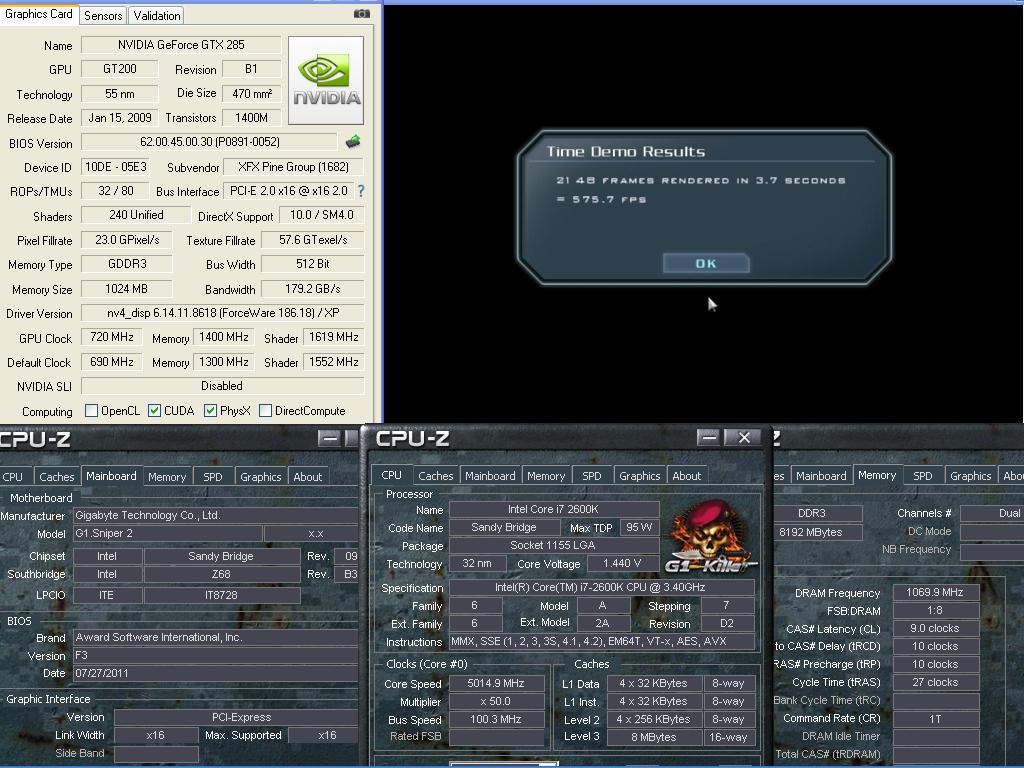The width and height of the screenshot is (1024, 768).
Task: Click the Subvendor XFX Pine Group field
Action: (293, 167)
